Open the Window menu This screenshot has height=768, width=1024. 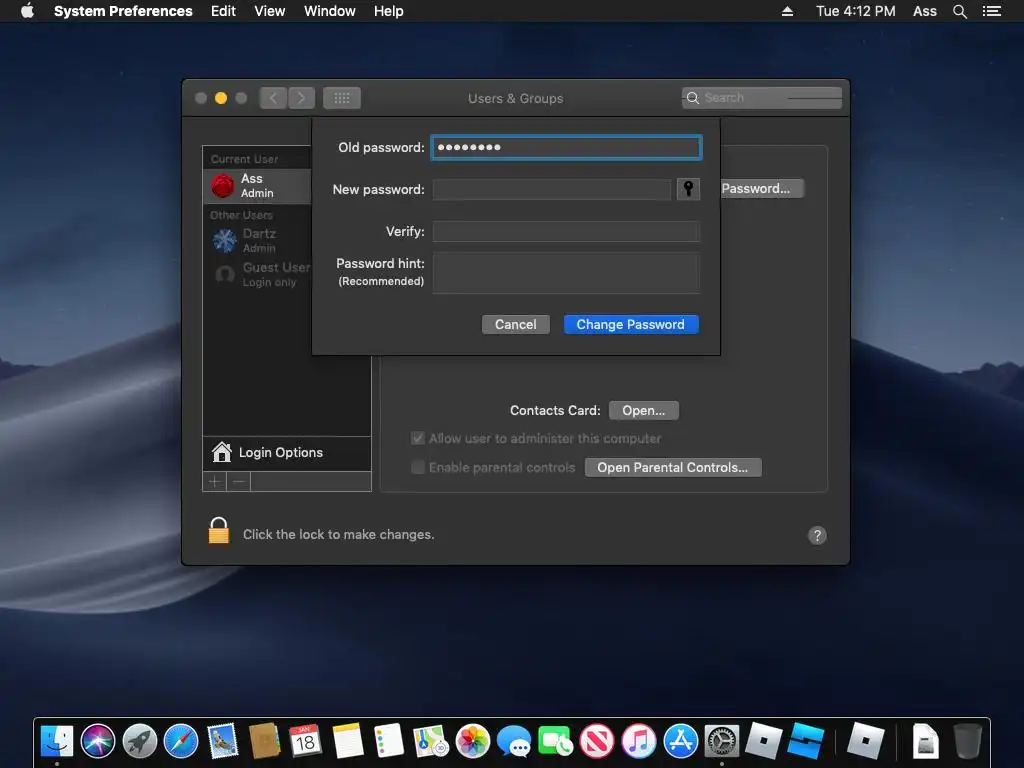[x=330, y=11]
